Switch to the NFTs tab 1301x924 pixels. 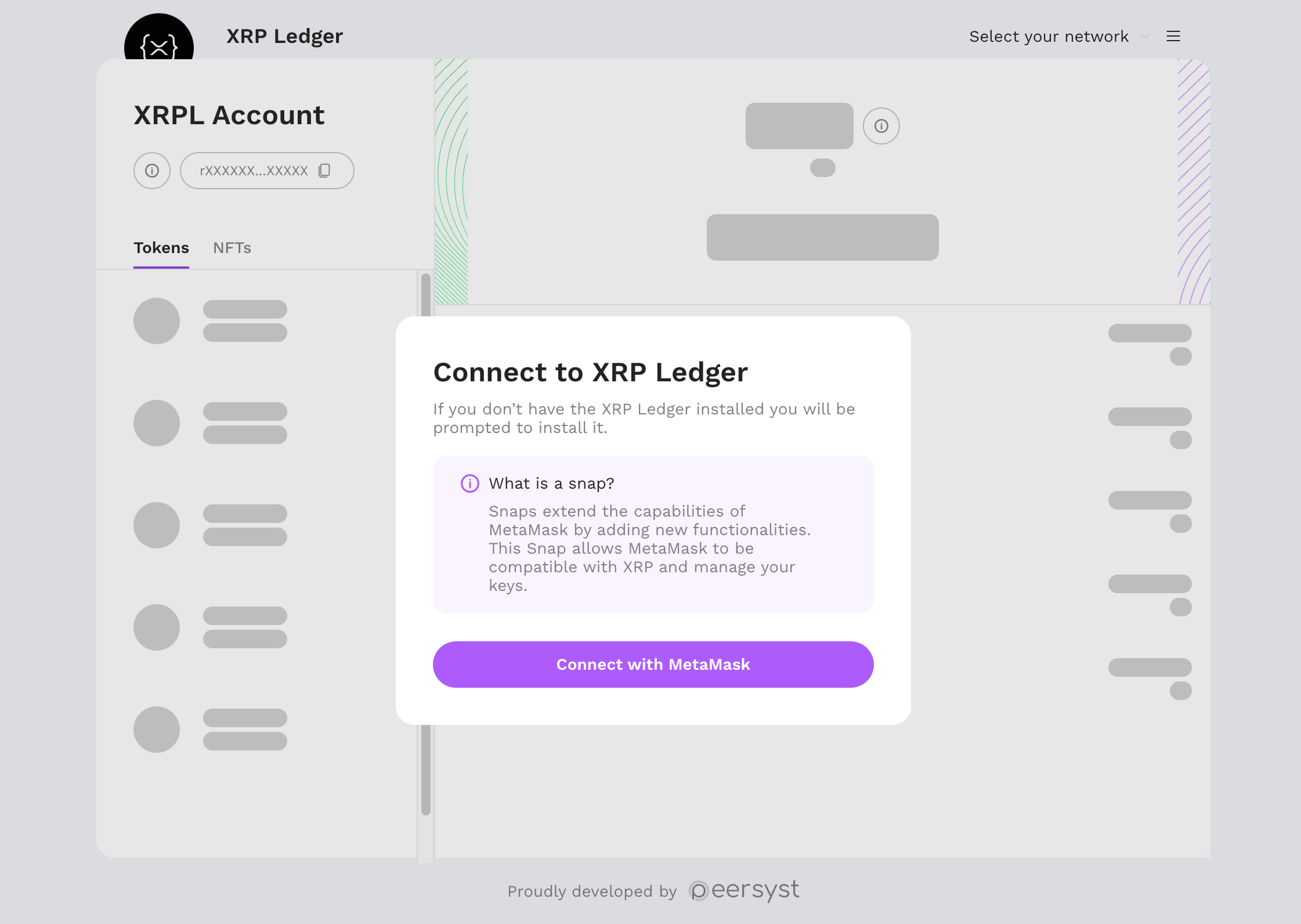click(232, 248)
